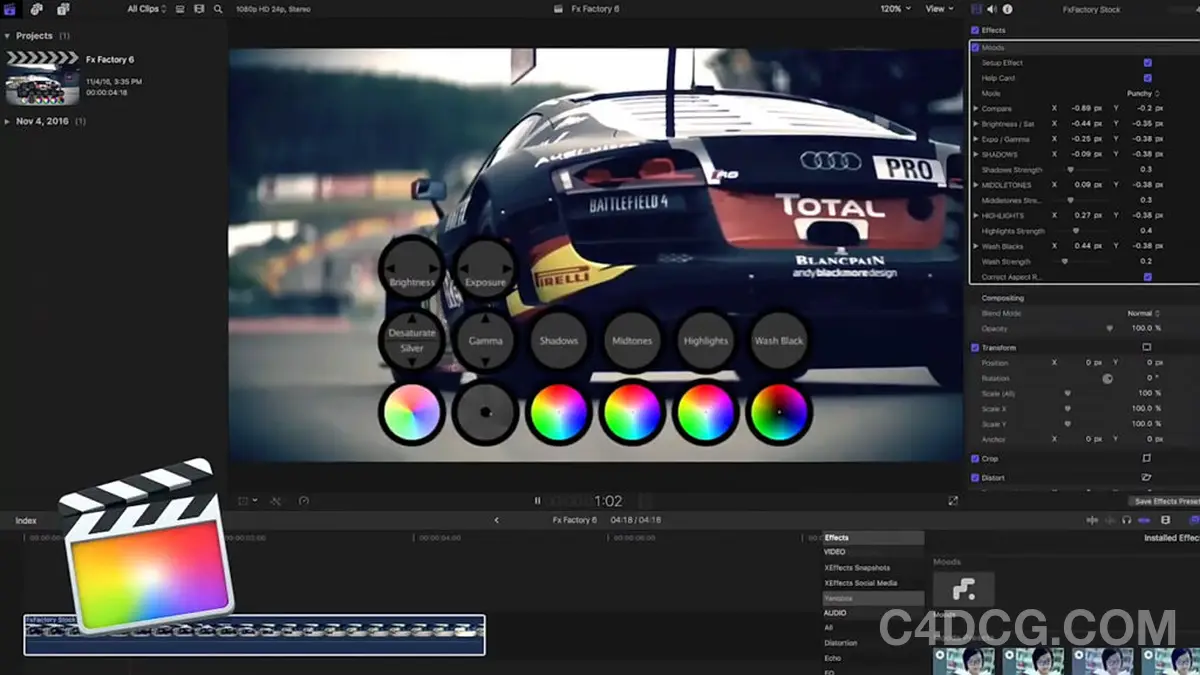Click the Save Effects Preset button

[x=1165, y=501]
